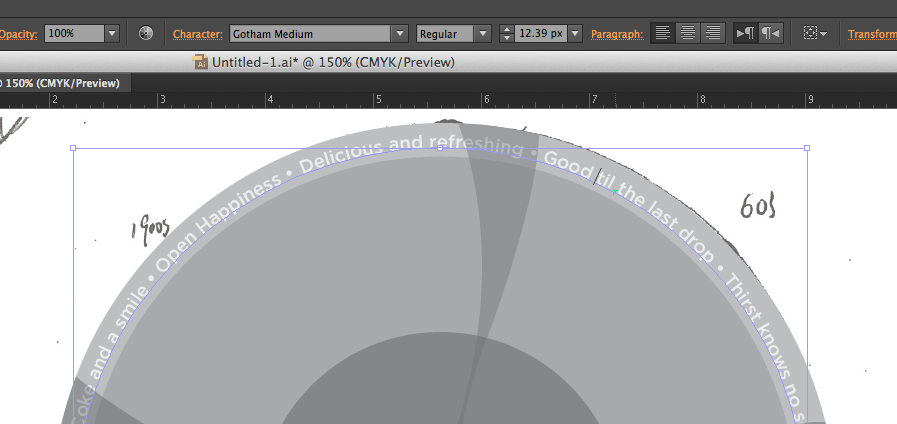Align paragraph text left
Screen dimensions: 897x424
point(662,33)
